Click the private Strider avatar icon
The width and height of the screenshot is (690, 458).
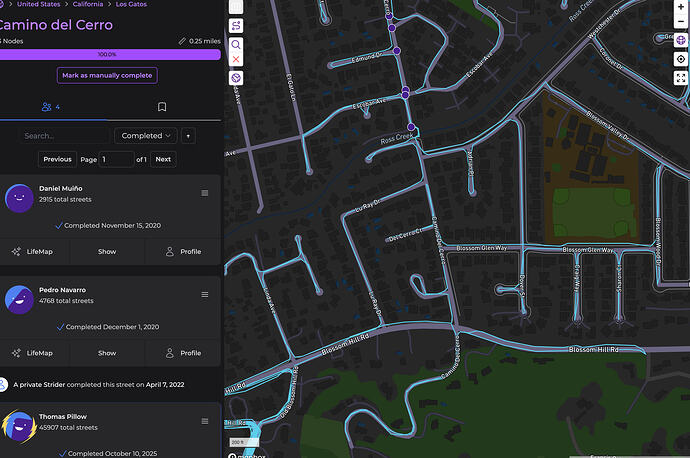point(2,385)
